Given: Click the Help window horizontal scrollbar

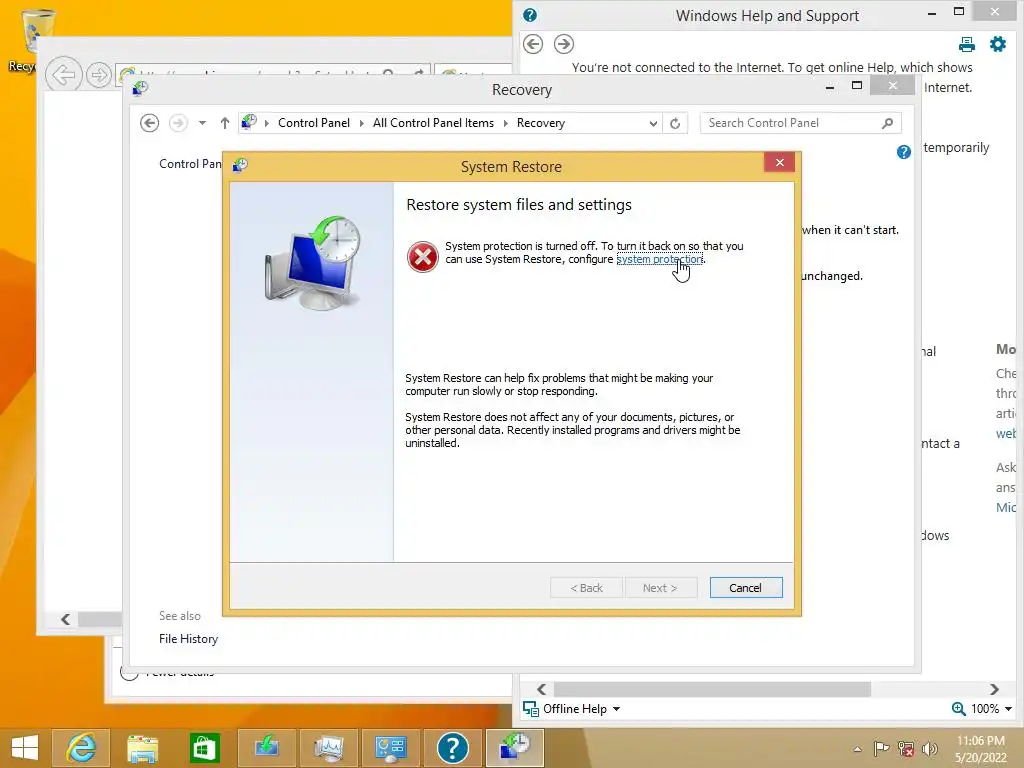Looking at the screenshot, I should tap(712, 689).
